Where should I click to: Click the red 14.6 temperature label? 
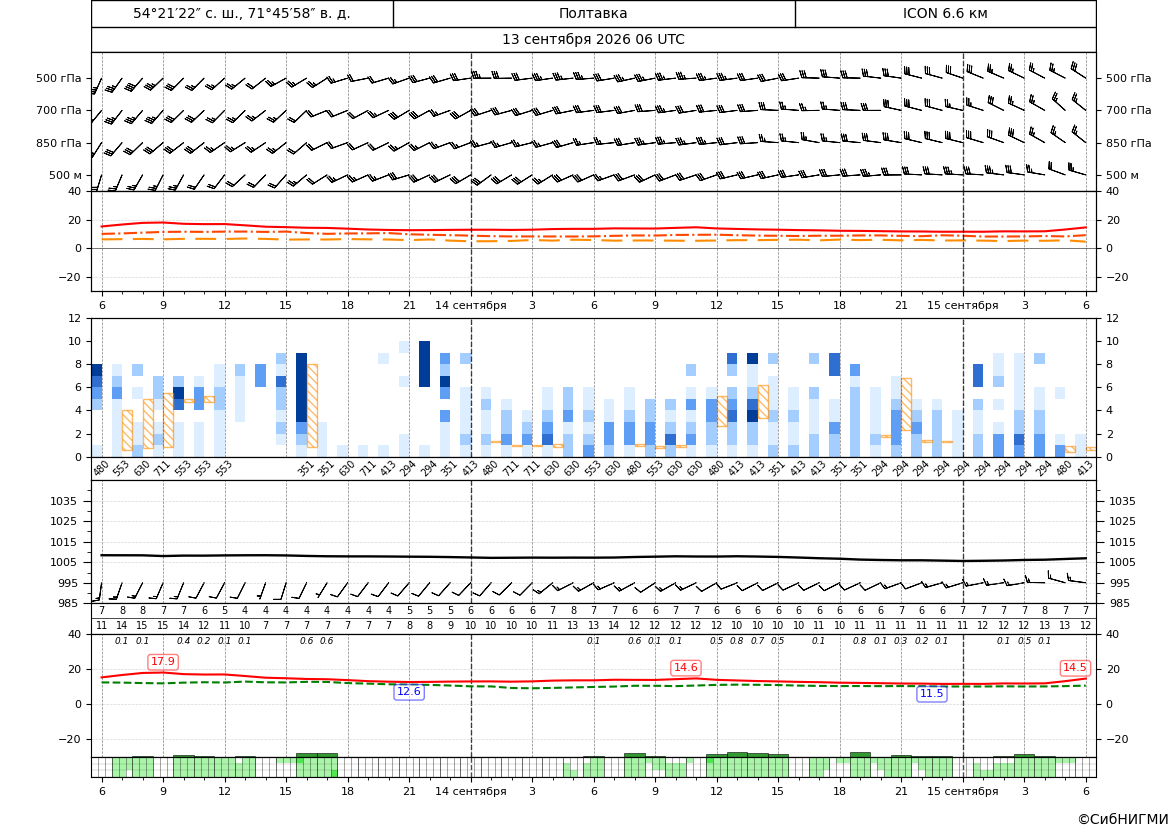[x=685, y=667]
